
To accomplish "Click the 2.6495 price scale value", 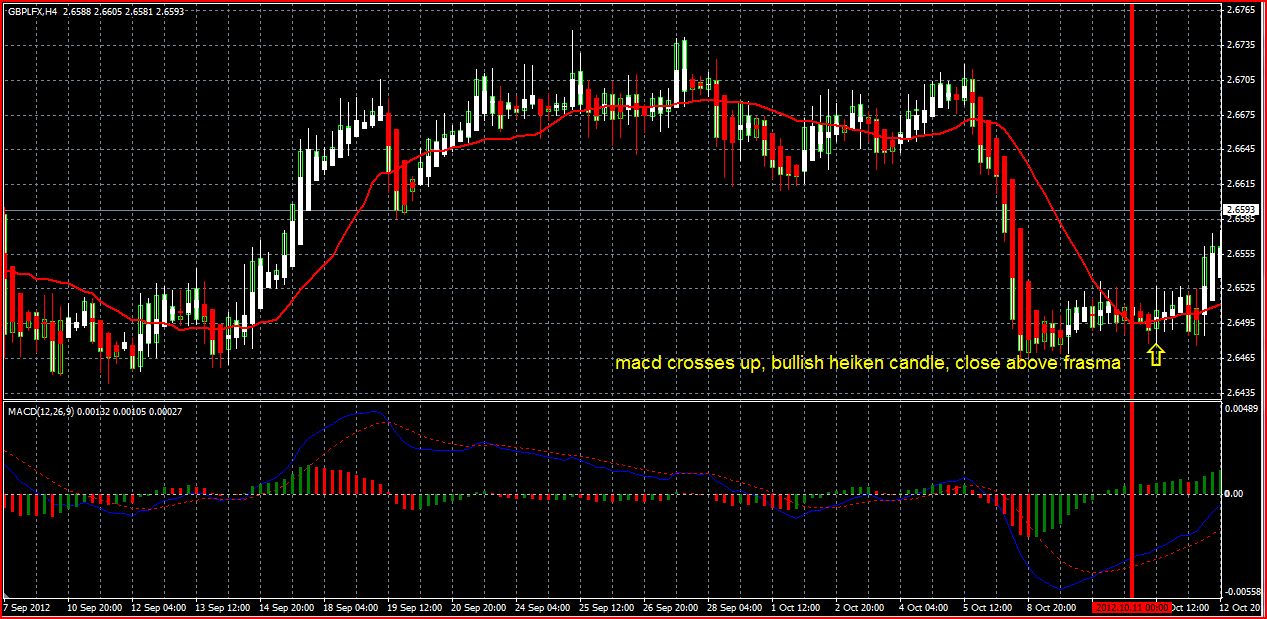I will pos(1242,323).
